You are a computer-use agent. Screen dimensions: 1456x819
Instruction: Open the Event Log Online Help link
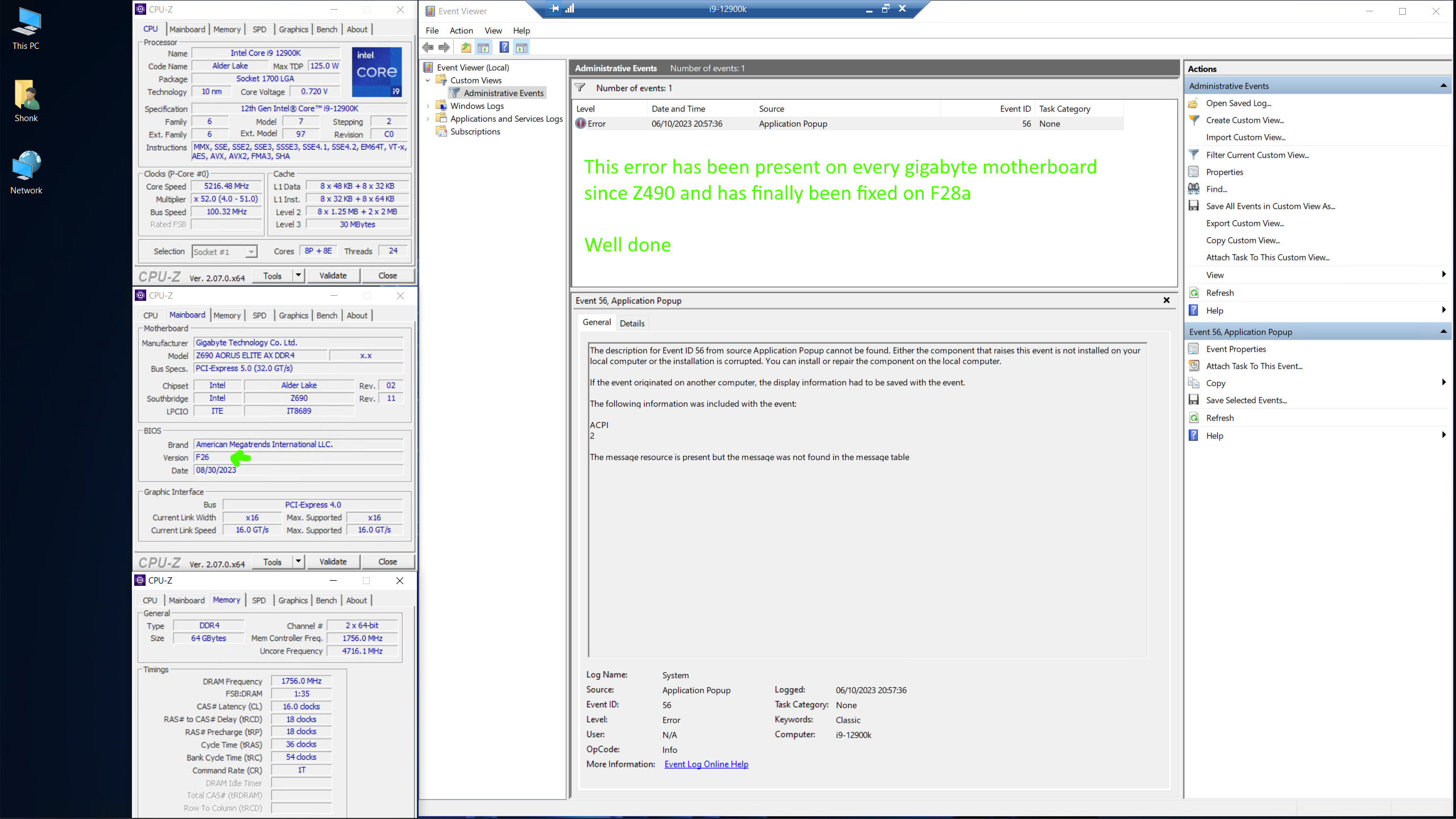coord(706,764)
